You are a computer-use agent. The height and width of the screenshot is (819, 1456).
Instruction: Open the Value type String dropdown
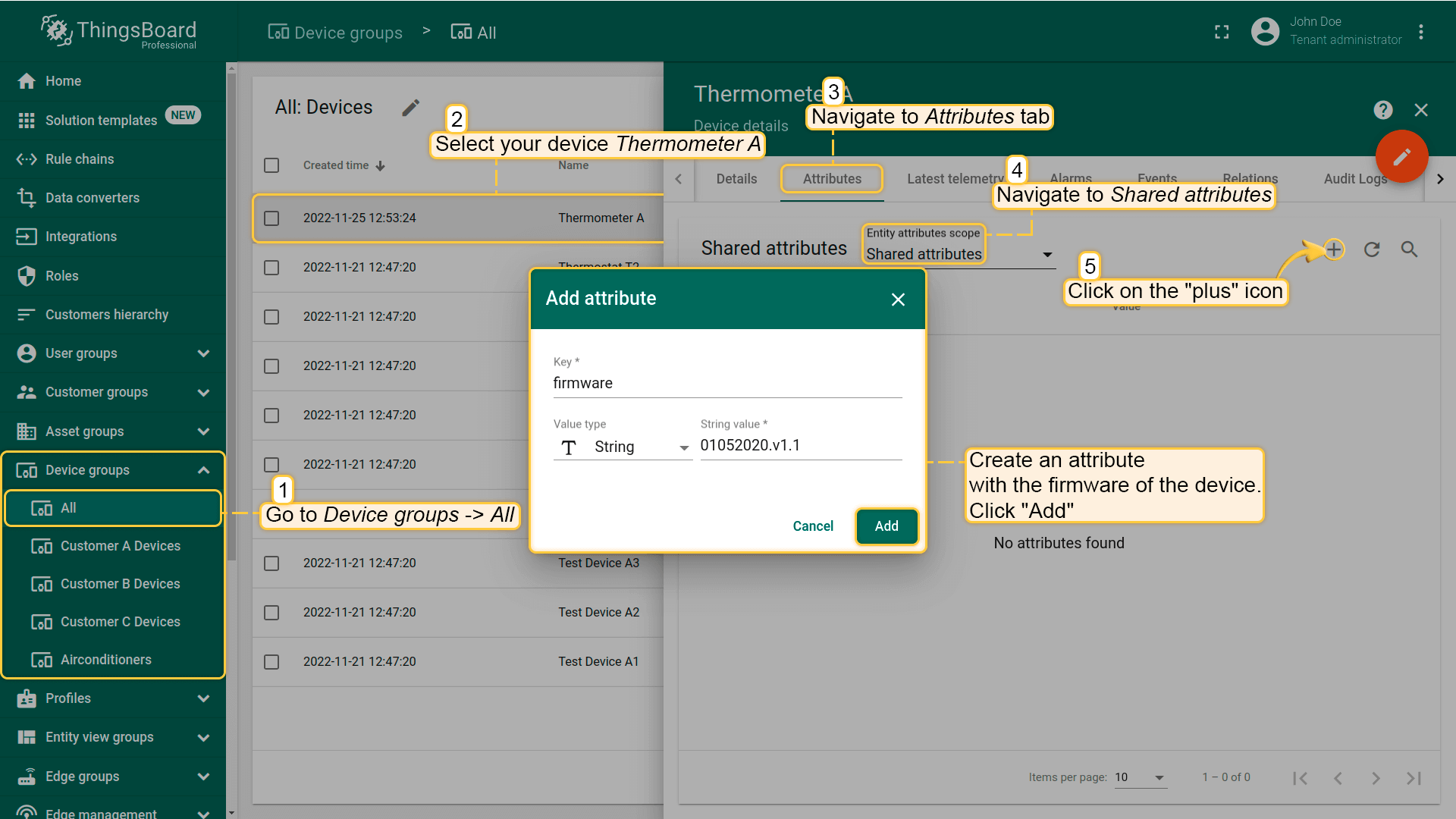[623, 447]
